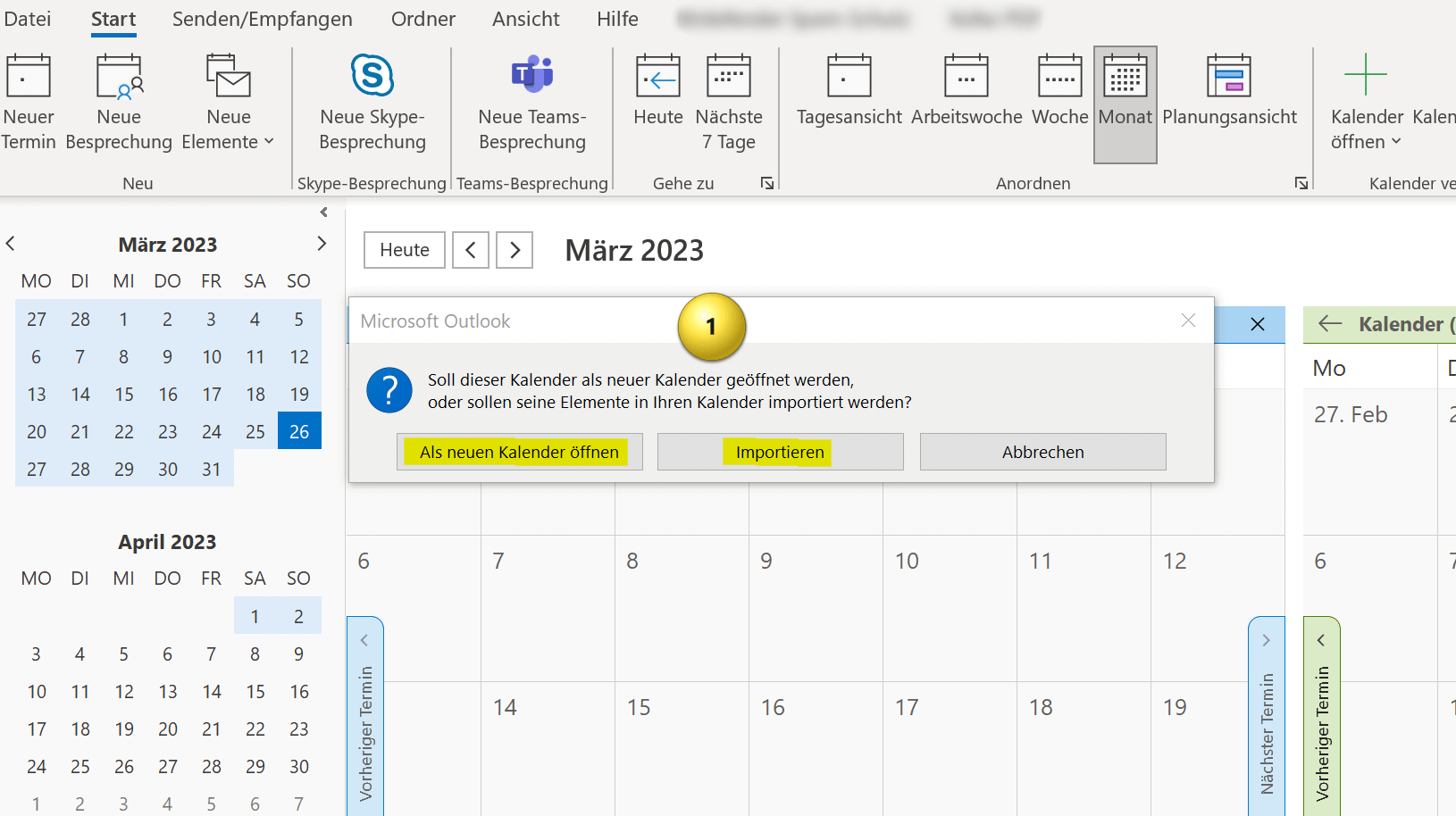Screen dimensions: 1456x816
Task: Go to previous month in mini calendar
Action: (11, 243)
